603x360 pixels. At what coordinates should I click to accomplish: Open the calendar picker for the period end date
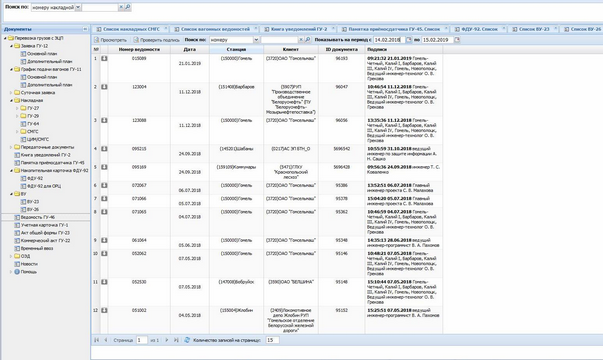[457, 40]
